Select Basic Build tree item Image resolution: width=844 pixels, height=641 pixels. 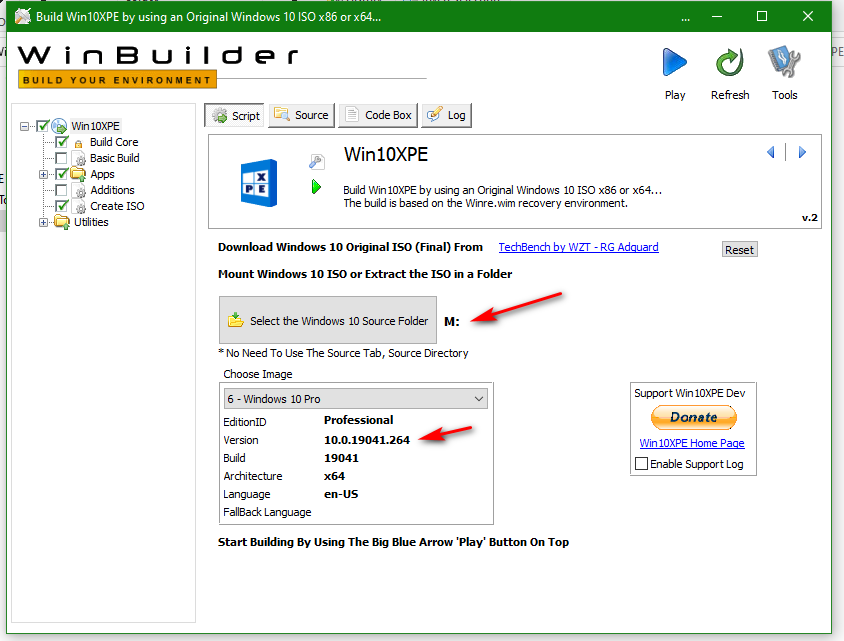(x=115, y=158)
